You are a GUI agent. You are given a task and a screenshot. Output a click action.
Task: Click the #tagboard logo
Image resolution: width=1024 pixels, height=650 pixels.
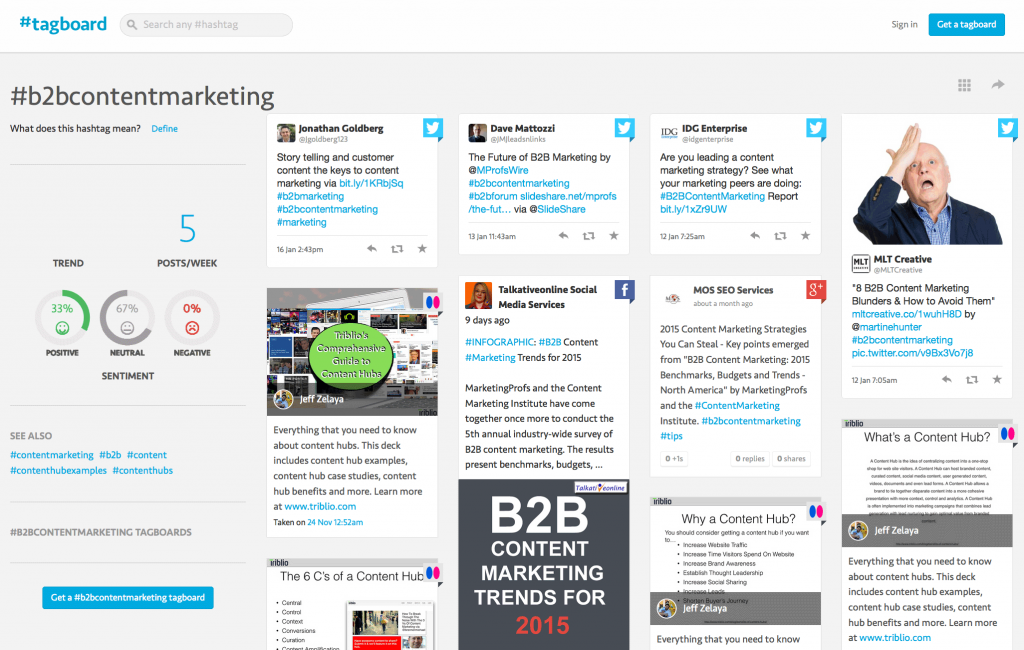click(63, 24)
